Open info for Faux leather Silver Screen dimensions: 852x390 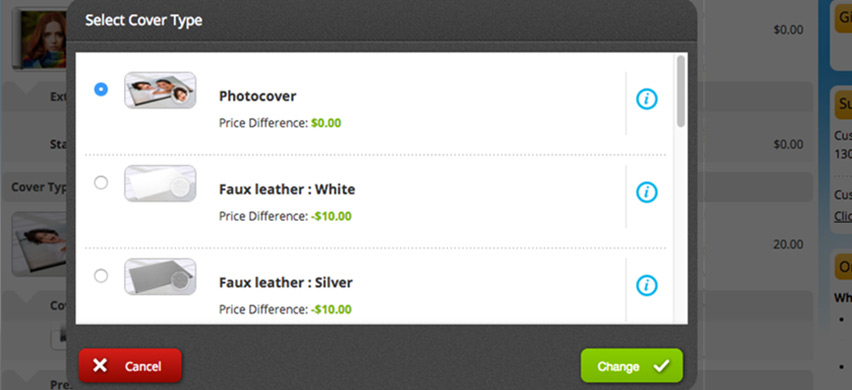tap(647, 286)
